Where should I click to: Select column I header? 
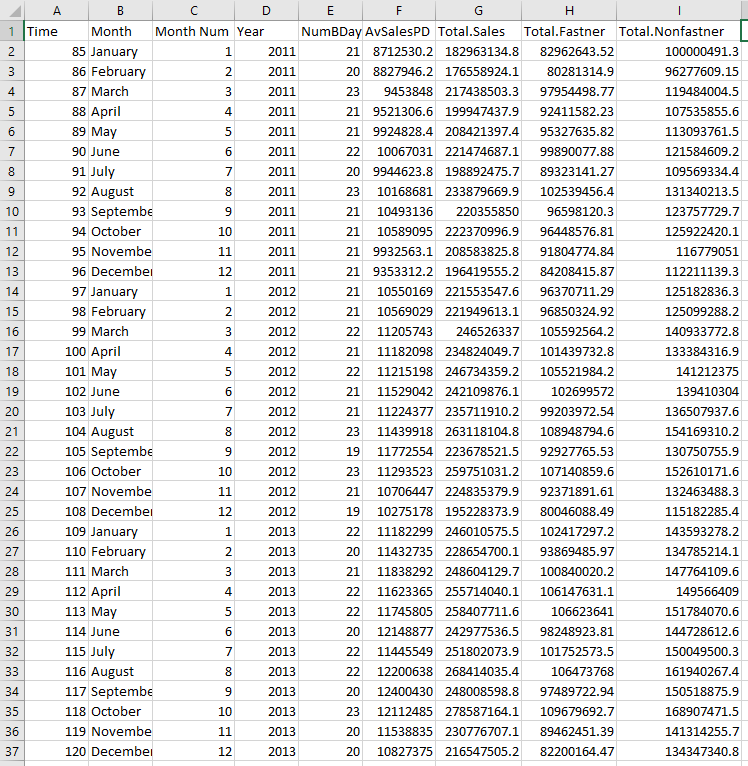click(x=679, y=10)
